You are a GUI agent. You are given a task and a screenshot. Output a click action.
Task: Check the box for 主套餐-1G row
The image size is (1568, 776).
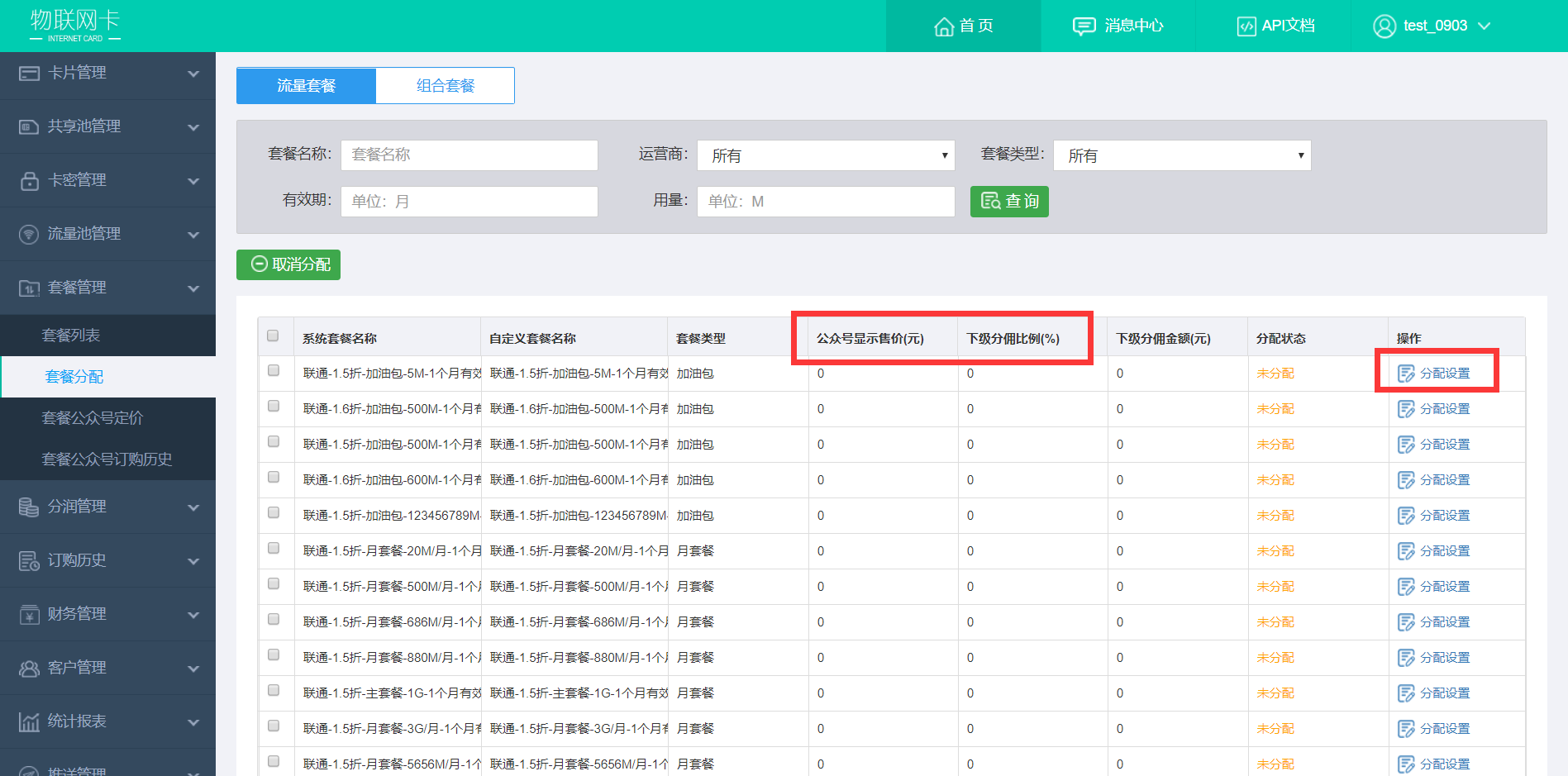[x=274, y=690]
